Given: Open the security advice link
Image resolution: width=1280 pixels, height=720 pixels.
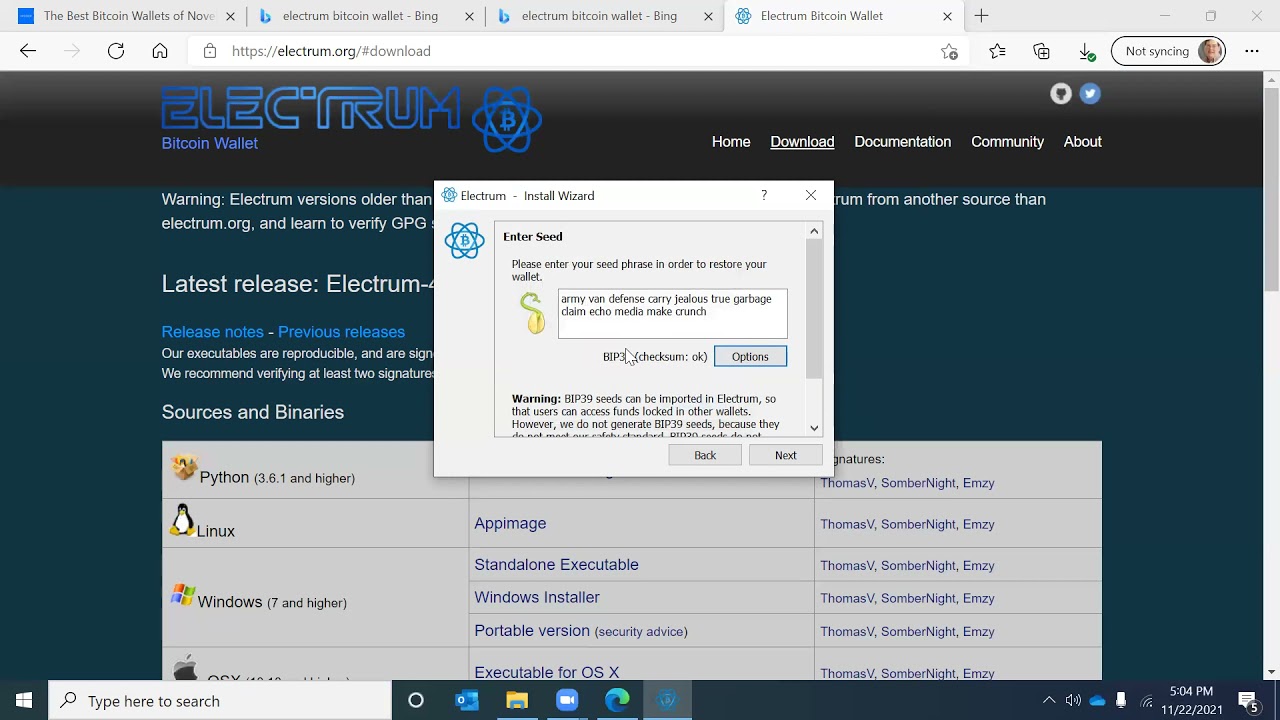Looking at the screenshot, I should coord(642,632).
